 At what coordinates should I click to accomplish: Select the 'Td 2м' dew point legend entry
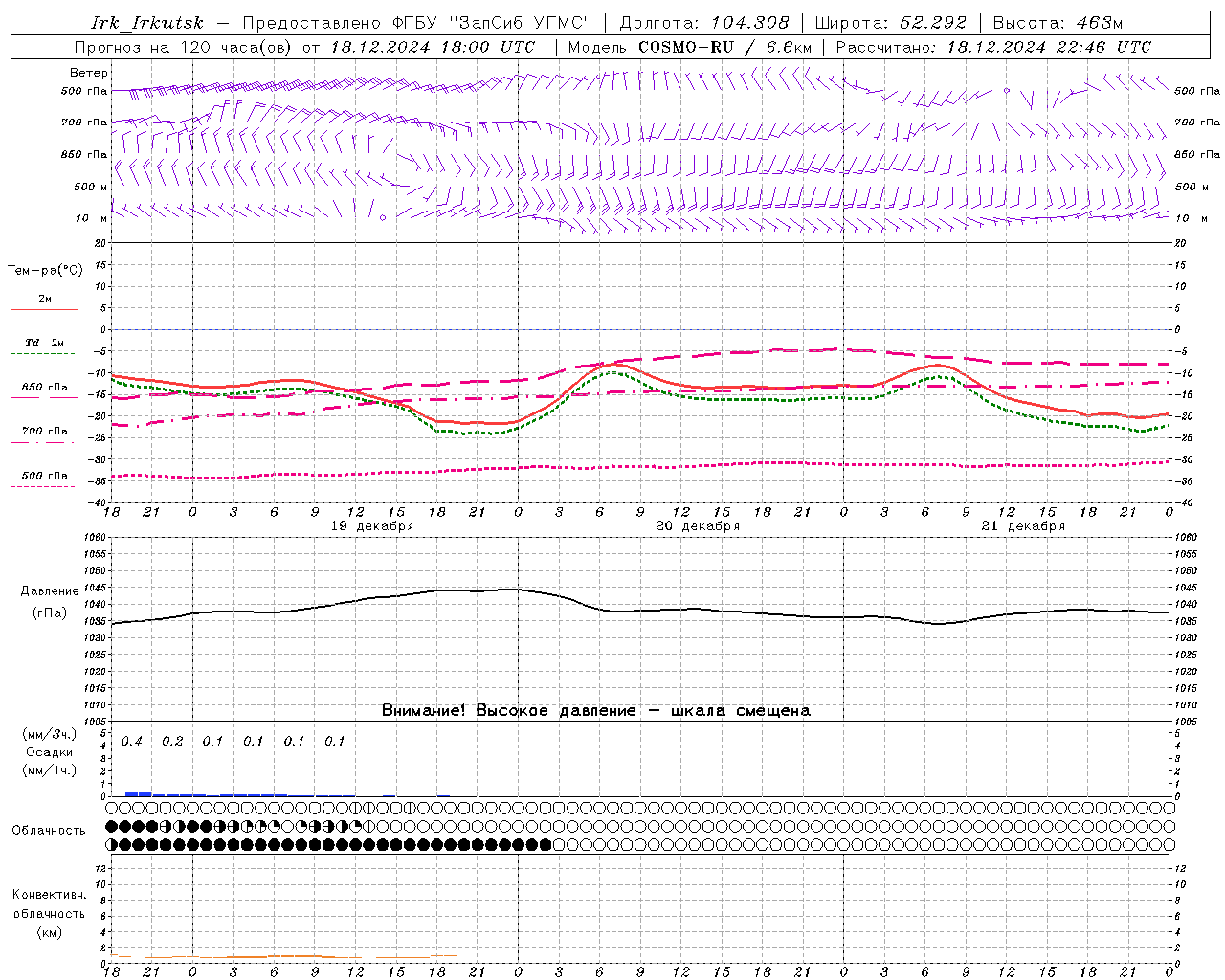45,343
